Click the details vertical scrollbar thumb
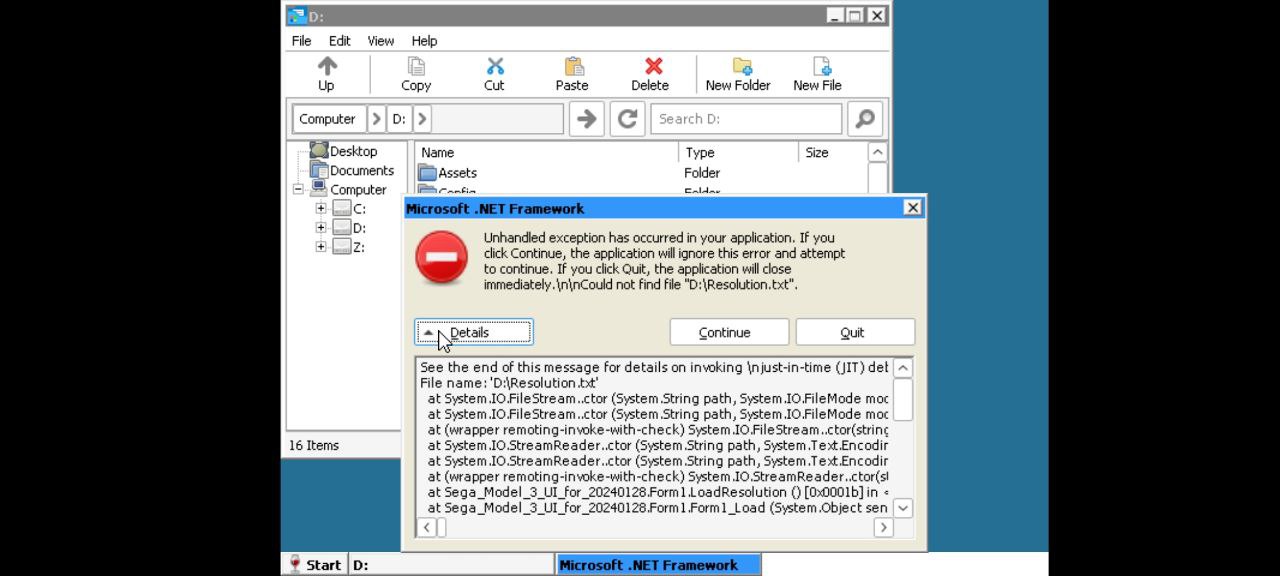The height and width of the screenshot is (576, 1280). (x=902, y=399)
